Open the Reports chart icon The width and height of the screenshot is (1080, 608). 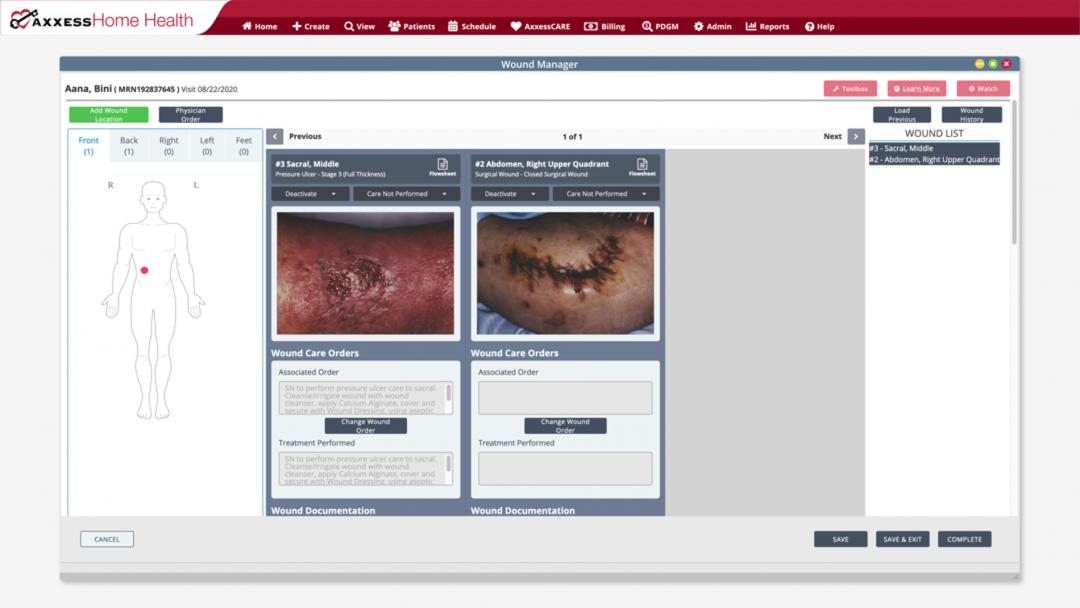click(x=750, y=26)
